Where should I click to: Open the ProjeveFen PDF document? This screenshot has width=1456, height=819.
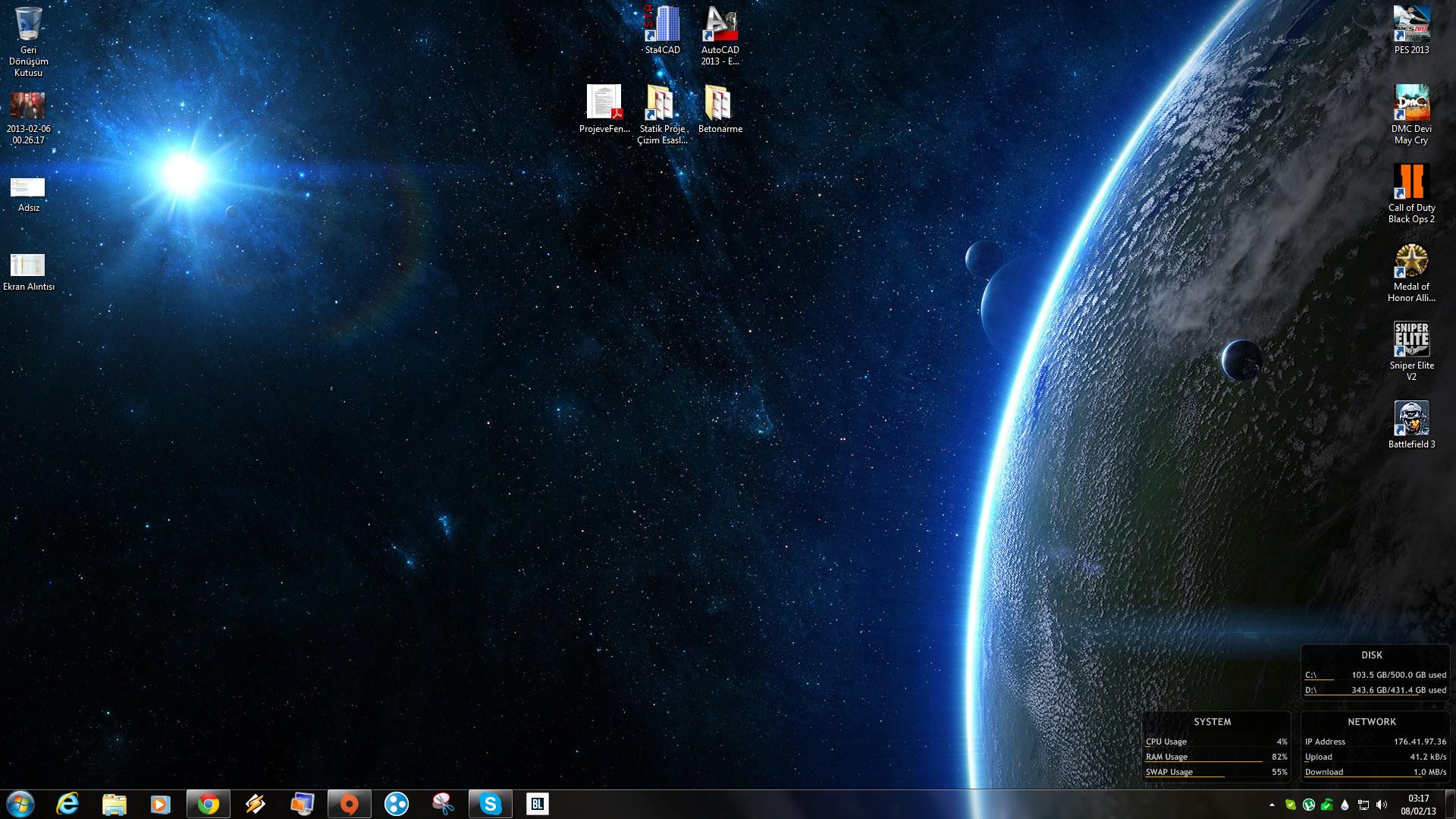click(x=604, y=108)
